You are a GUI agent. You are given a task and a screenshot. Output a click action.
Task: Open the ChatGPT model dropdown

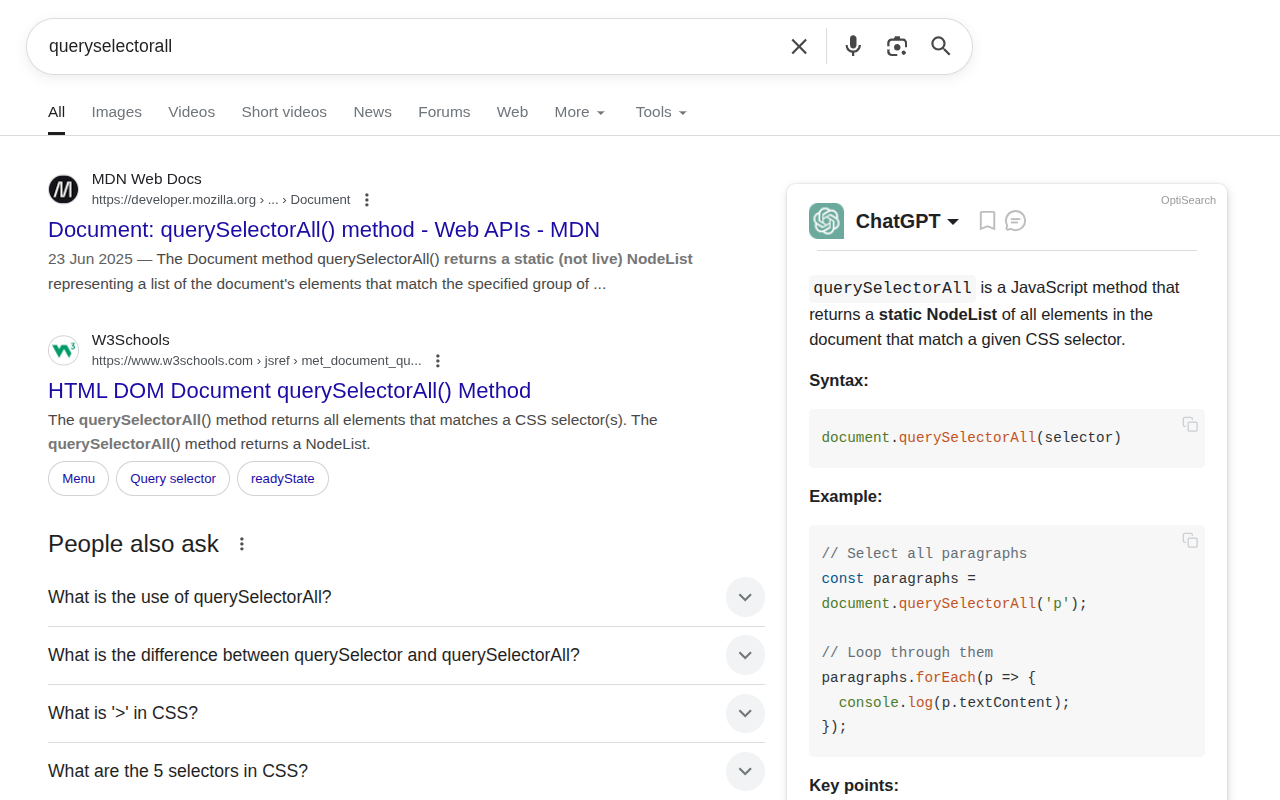tap(953, 221)
